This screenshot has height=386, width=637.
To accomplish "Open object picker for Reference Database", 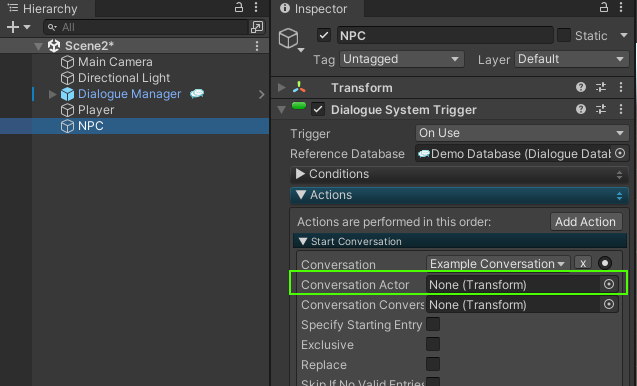I will 620,153.
